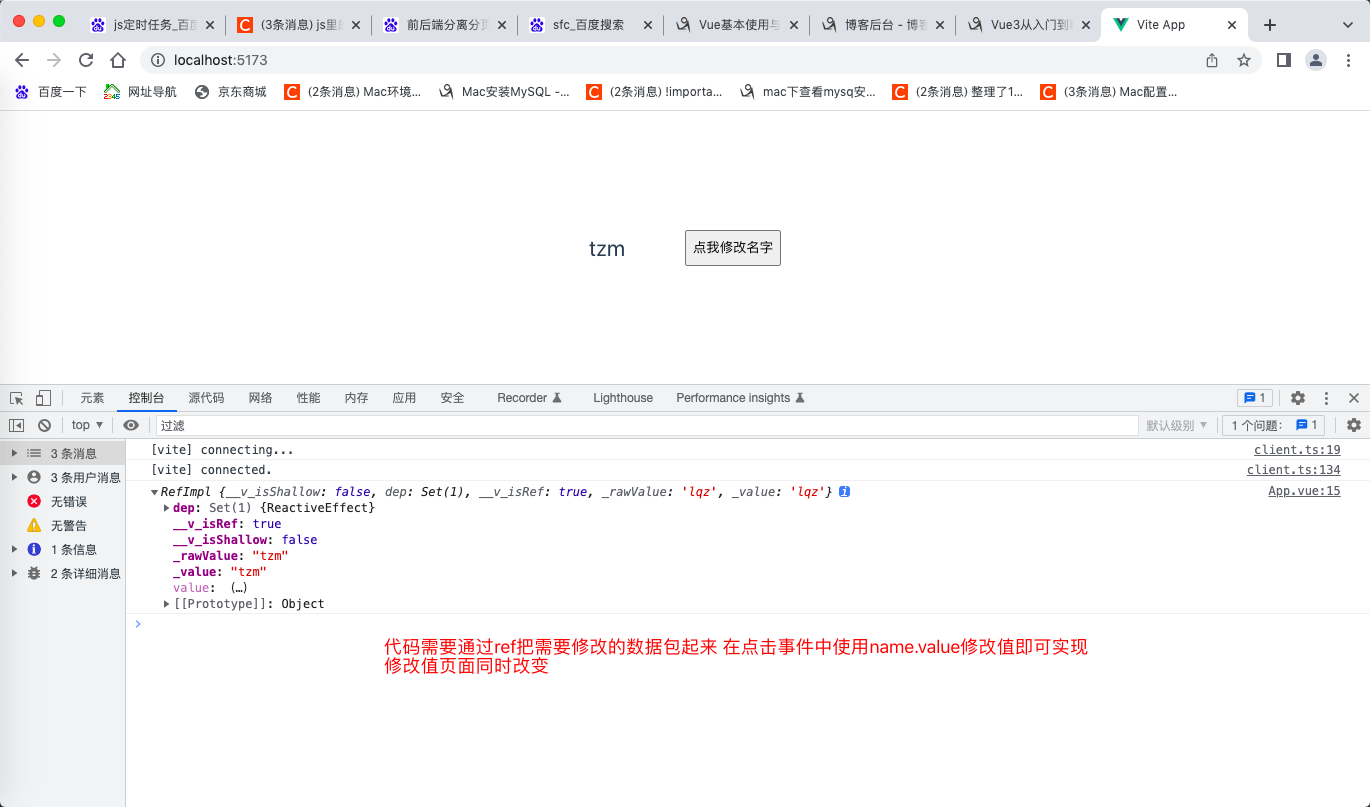Expand the 1 条信息 sidebar group
Viewport: 1370px width, 807px height.
tap(14, 549)
